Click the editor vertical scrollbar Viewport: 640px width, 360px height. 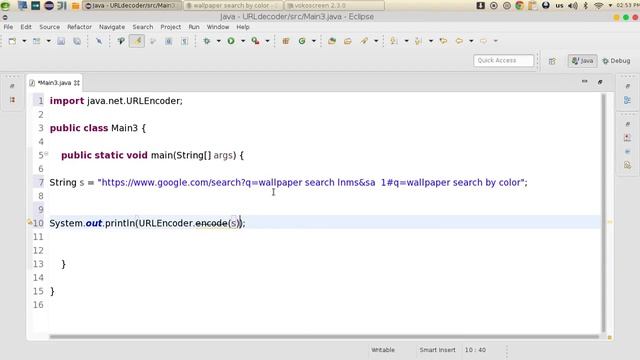(x=603, y=213)
